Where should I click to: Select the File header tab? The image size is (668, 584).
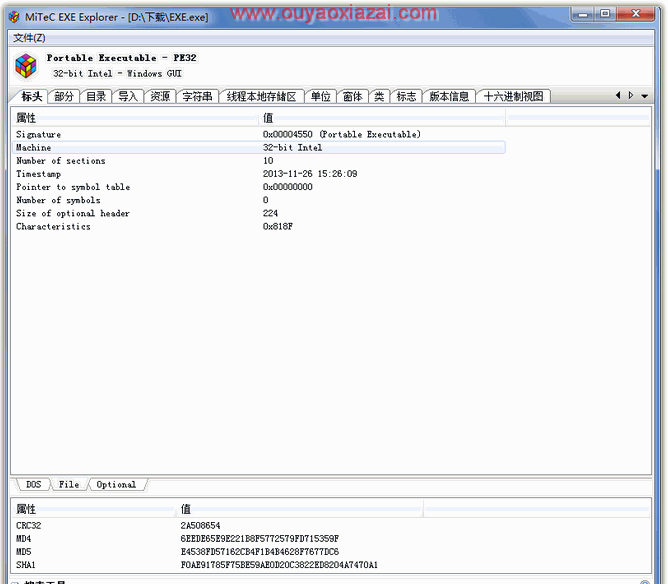tap(69, 485)
